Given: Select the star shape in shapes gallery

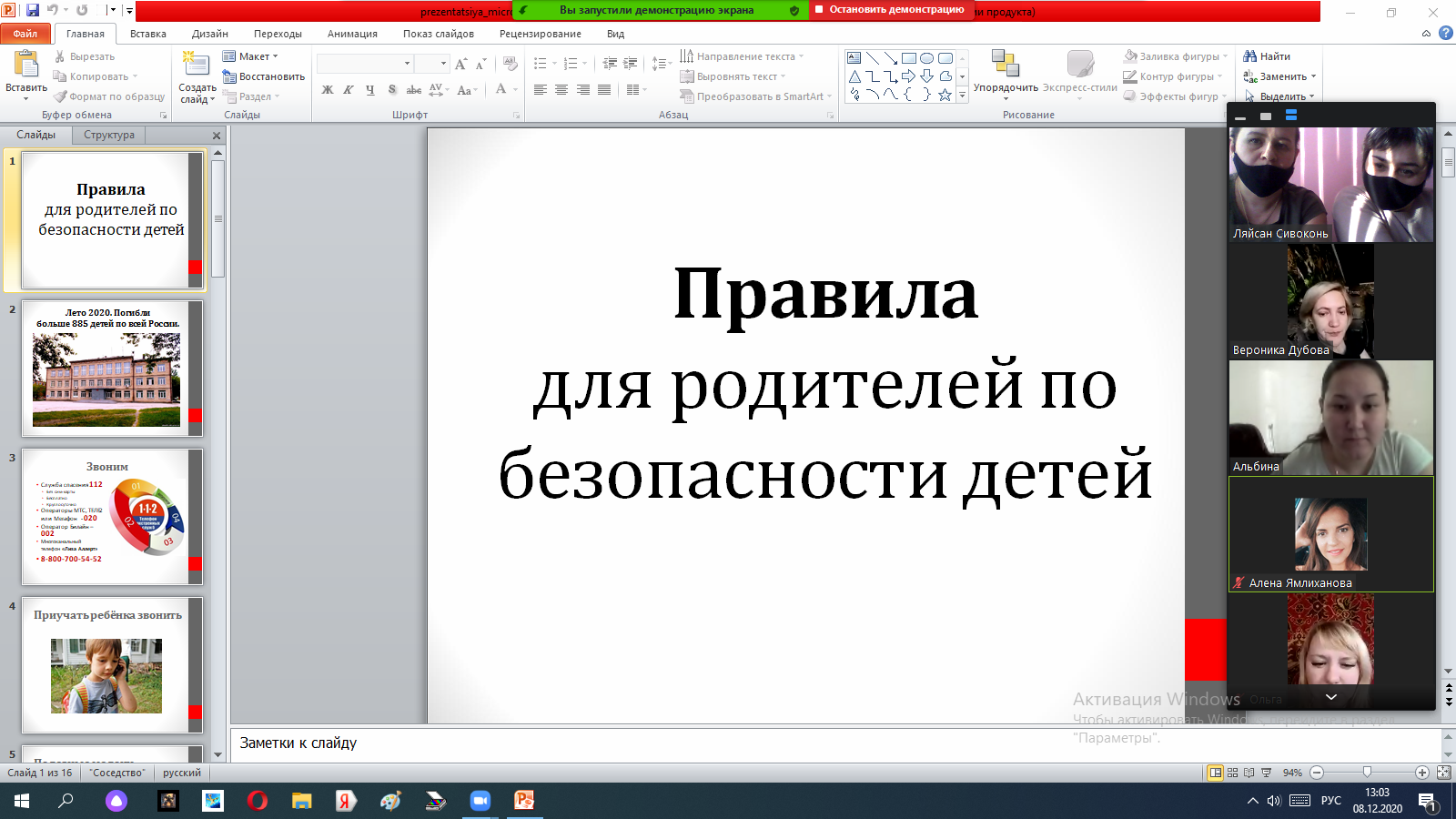Looking at the screenshot, I should (x=945, y=95).
